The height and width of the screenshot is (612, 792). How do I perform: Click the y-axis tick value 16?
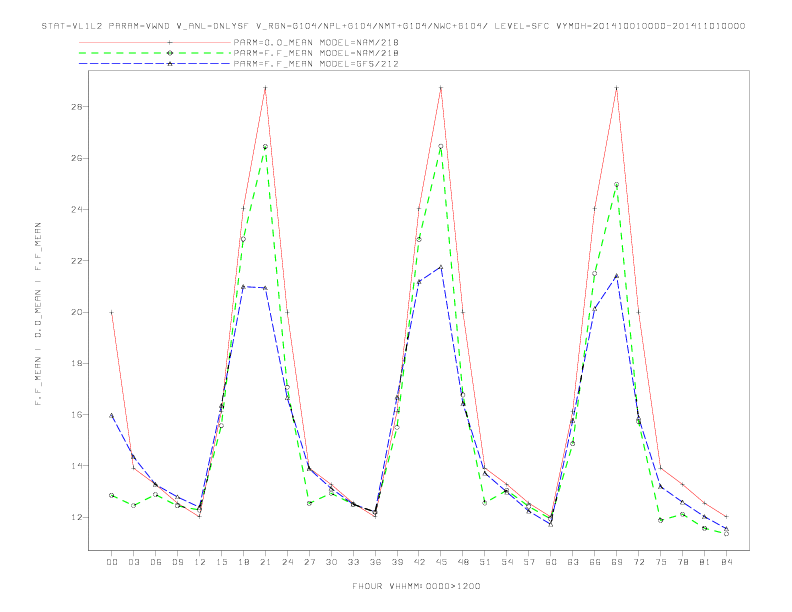[77, 415]
